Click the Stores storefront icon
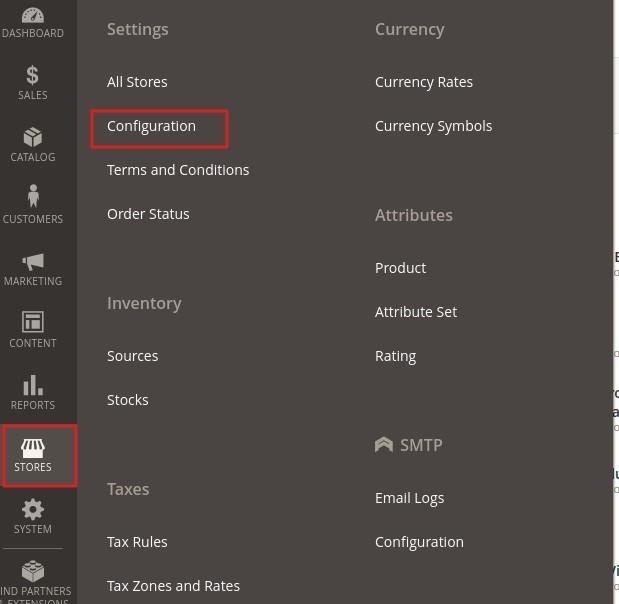The height and width of the screenshot is (604, 619). click(x=33, y=448)
